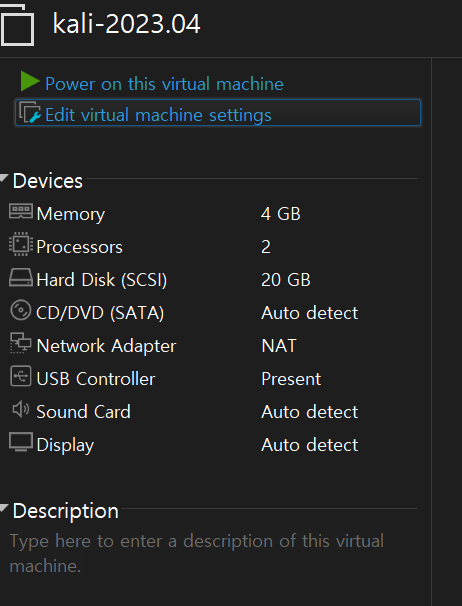Image resolution: width=462 pixels, height=606 pixels.
Task: Click the 4 GB memory value
Action: (x=281, y=214)
